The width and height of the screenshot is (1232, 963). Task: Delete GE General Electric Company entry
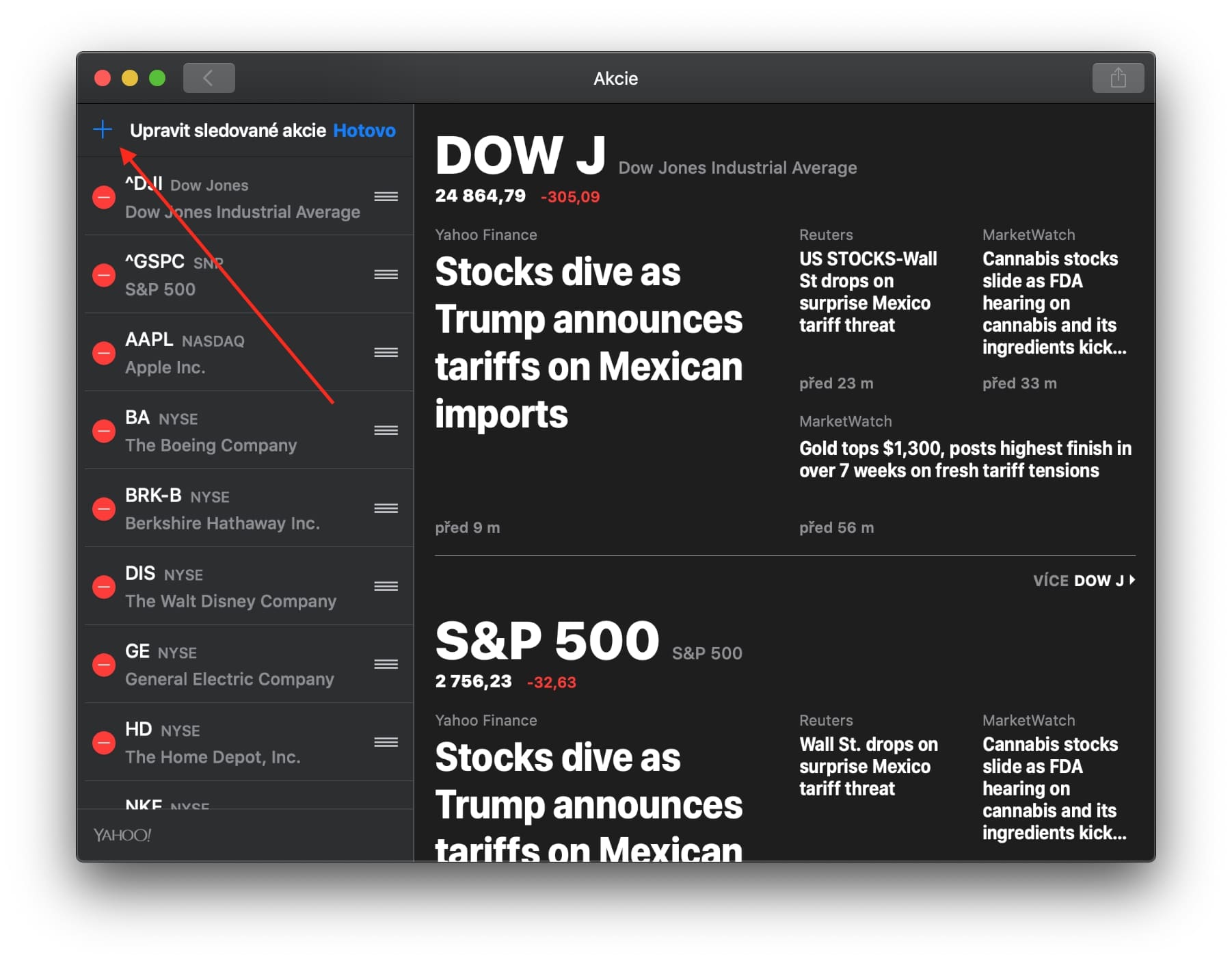click(104, 665)
